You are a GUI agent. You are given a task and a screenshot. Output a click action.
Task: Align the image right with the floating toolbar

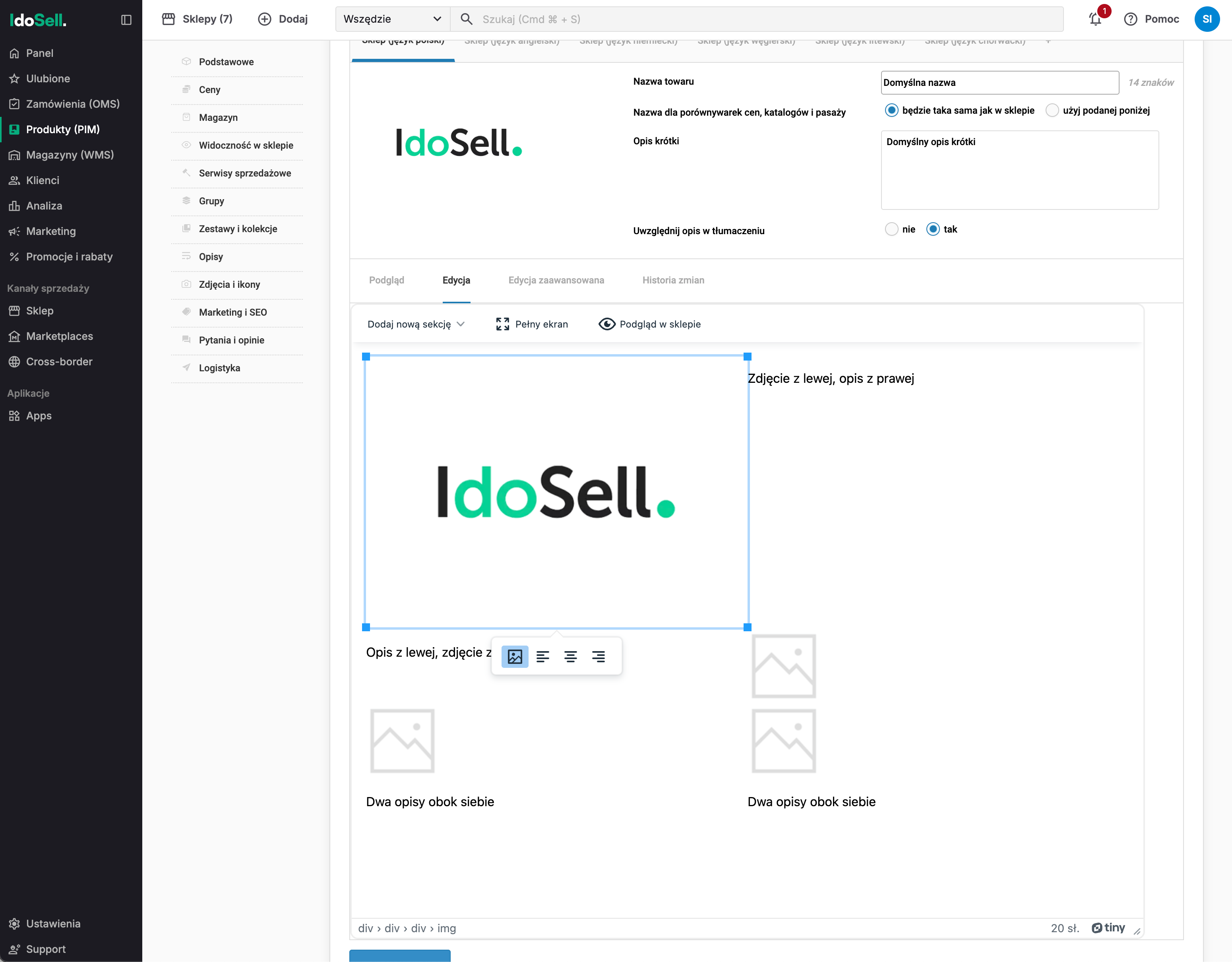click(599, 656)
